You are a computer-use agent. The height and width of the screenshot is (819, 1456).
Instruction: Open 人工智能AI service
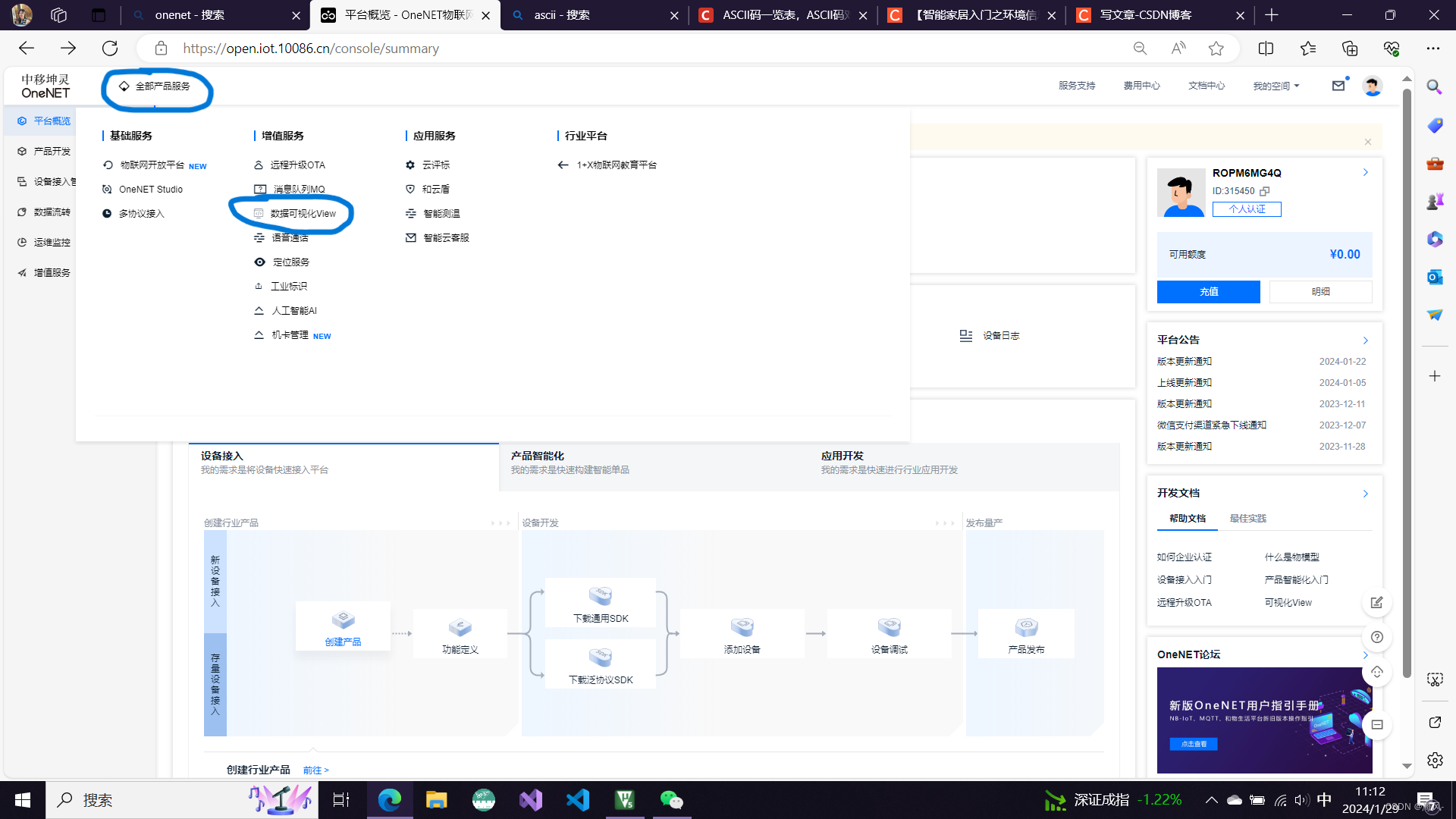(x=285, y=311)
